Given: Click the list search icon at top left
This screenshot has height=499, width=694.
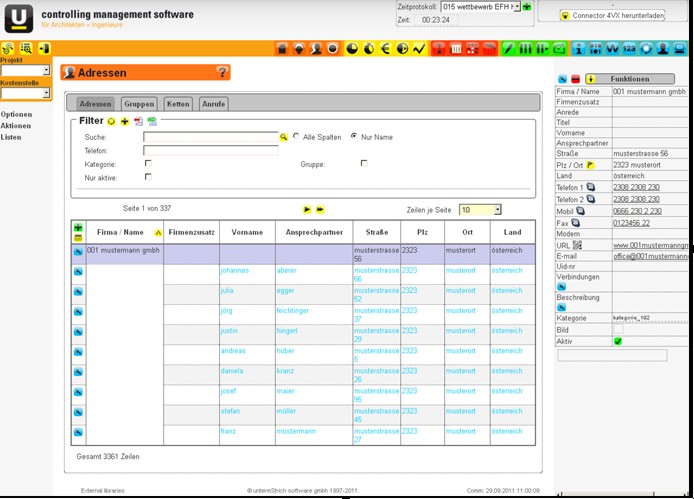Looking at the screenshot, I should (26, 48).
